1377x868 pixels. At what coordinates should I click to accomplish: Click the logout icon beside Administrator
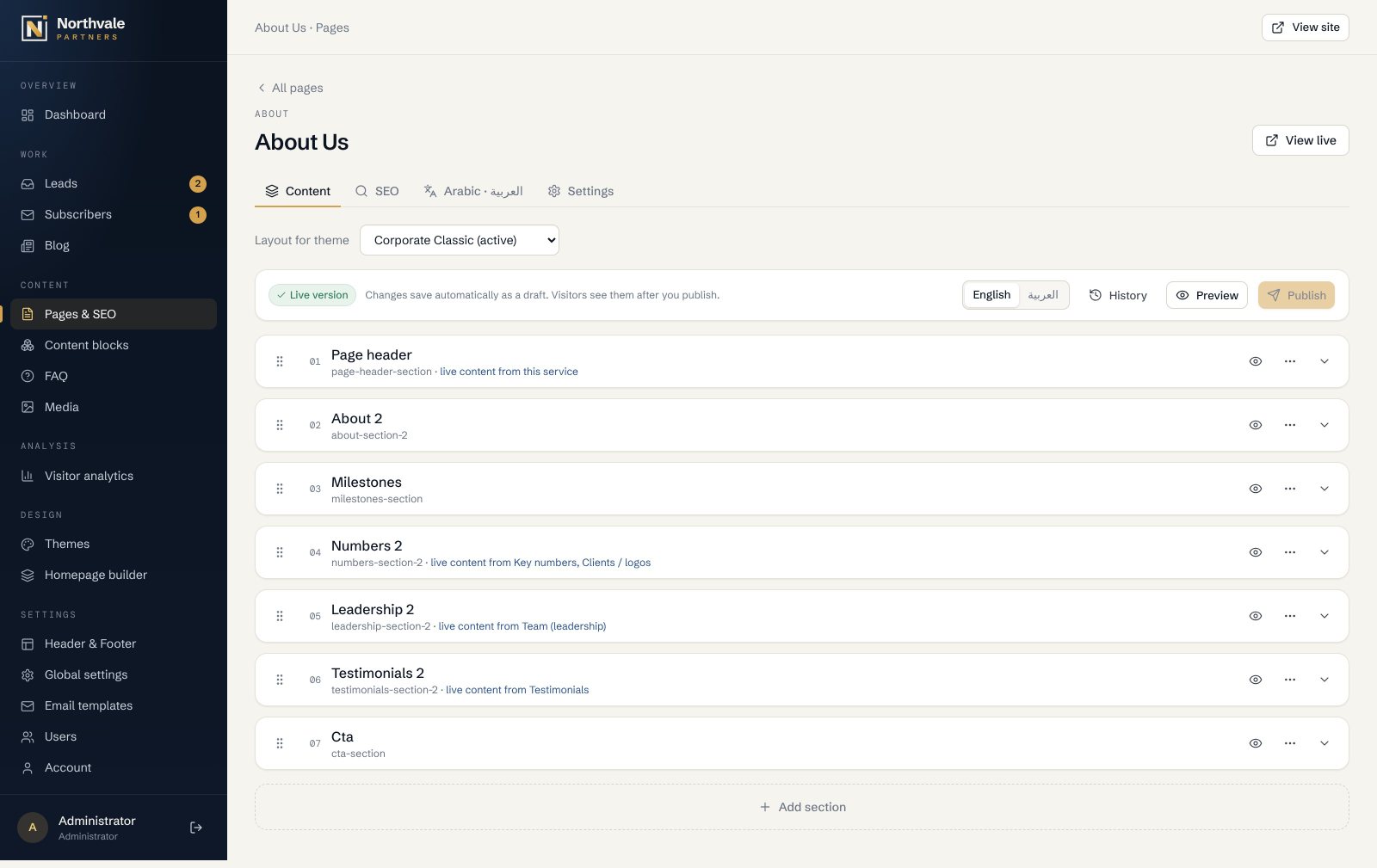pyautogui.click(x=196, y=828)
